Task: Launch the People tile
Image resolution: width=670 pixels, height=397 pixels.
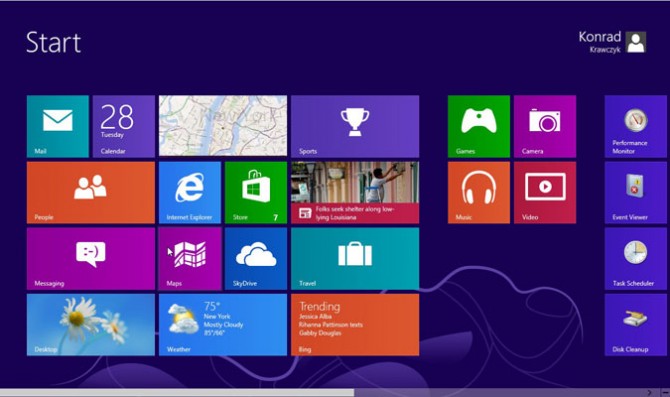Action: point(91,193)
